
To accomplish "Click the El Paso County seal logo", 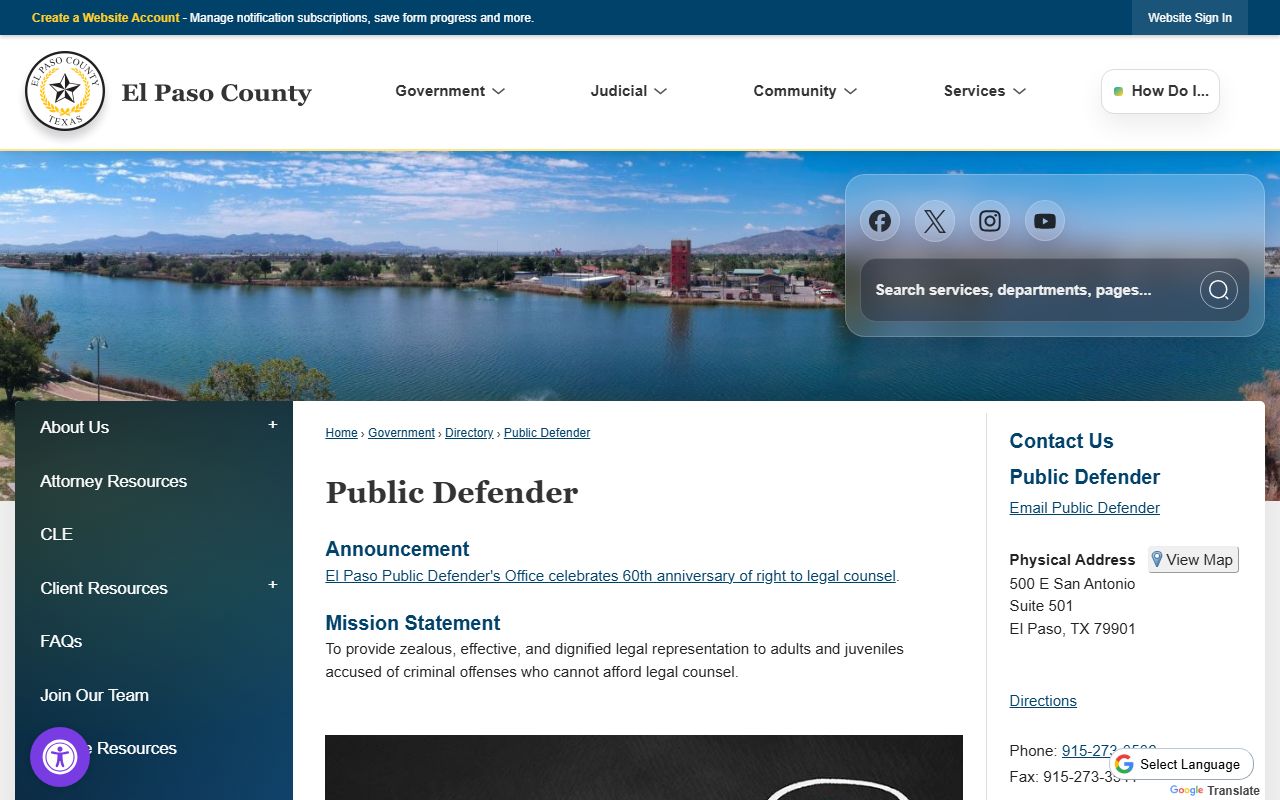I will coord(65,91).
